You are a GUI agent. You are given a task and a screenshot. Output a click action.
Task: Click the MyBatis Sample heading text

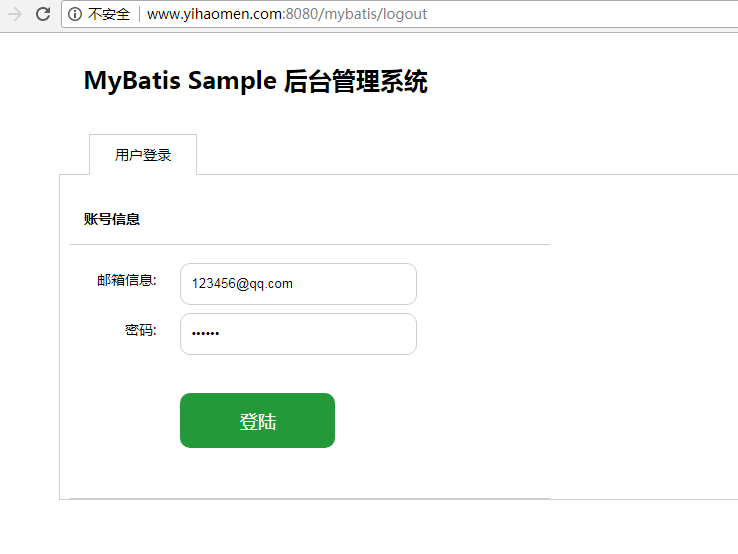pyautogui.click(x=180, y=80)
